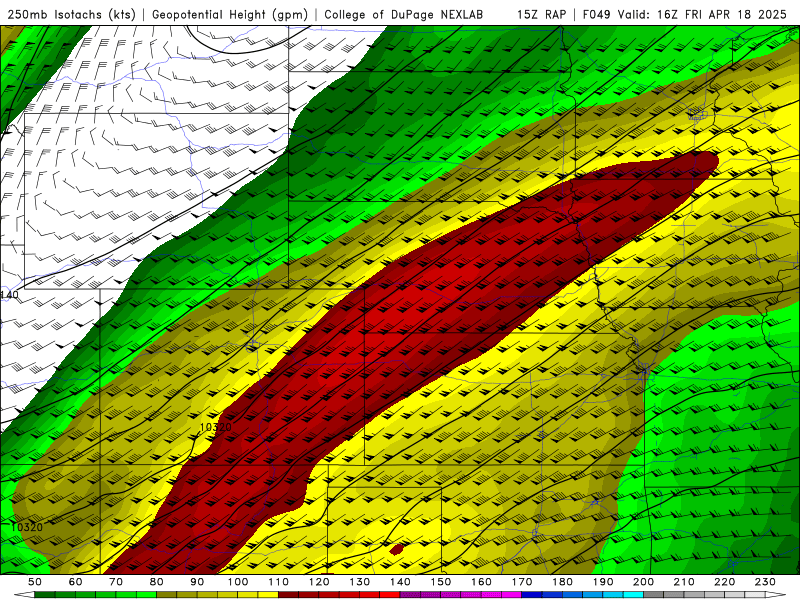
Task: Click the legend value 110
Action: [279, 582]
